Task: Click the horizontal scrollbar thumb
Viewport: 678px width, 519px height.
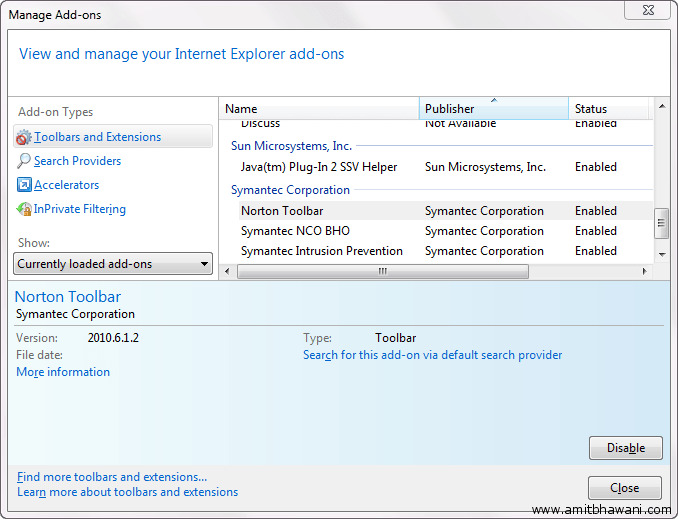Action: pos(383,272)
